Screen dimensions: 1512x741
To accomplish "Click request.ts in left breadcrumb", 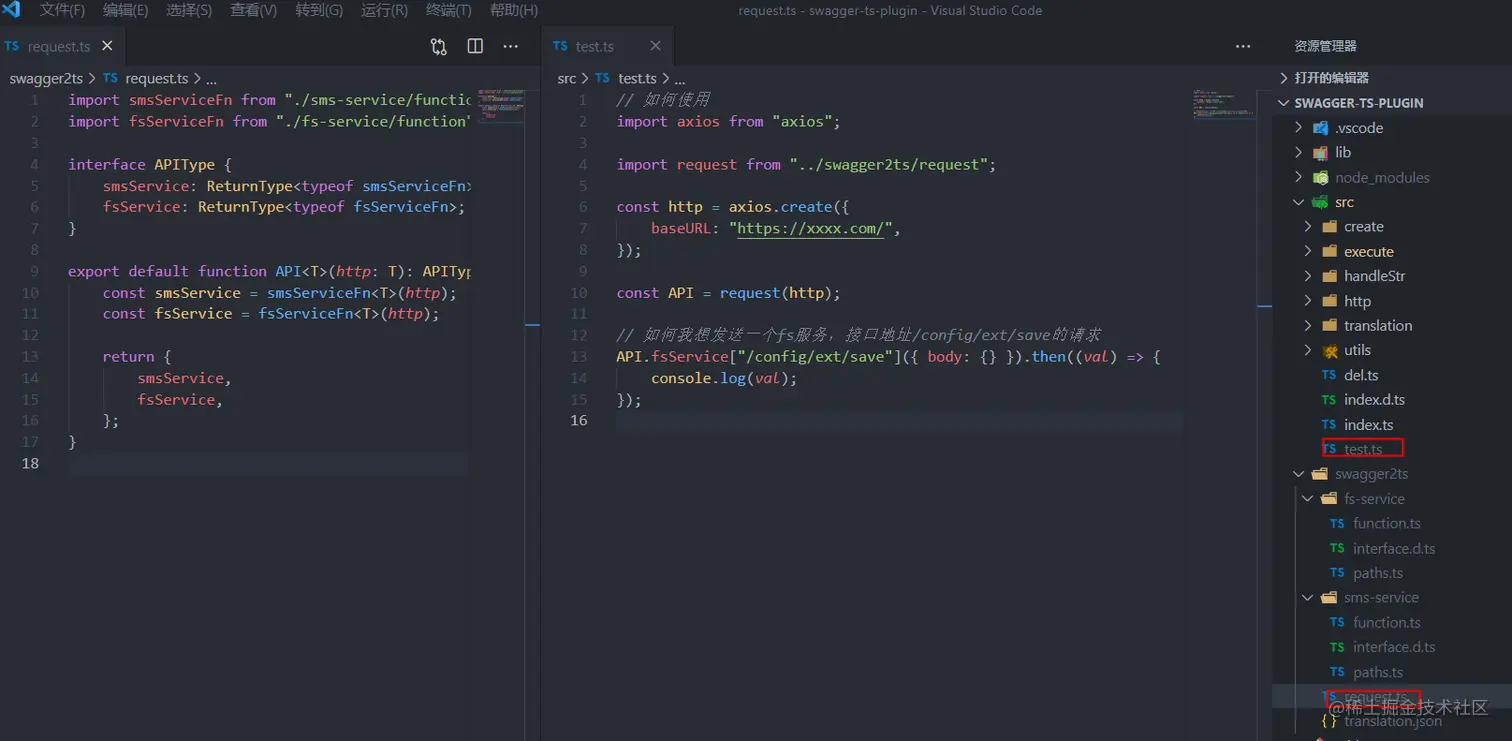I will tap(156, 78).
